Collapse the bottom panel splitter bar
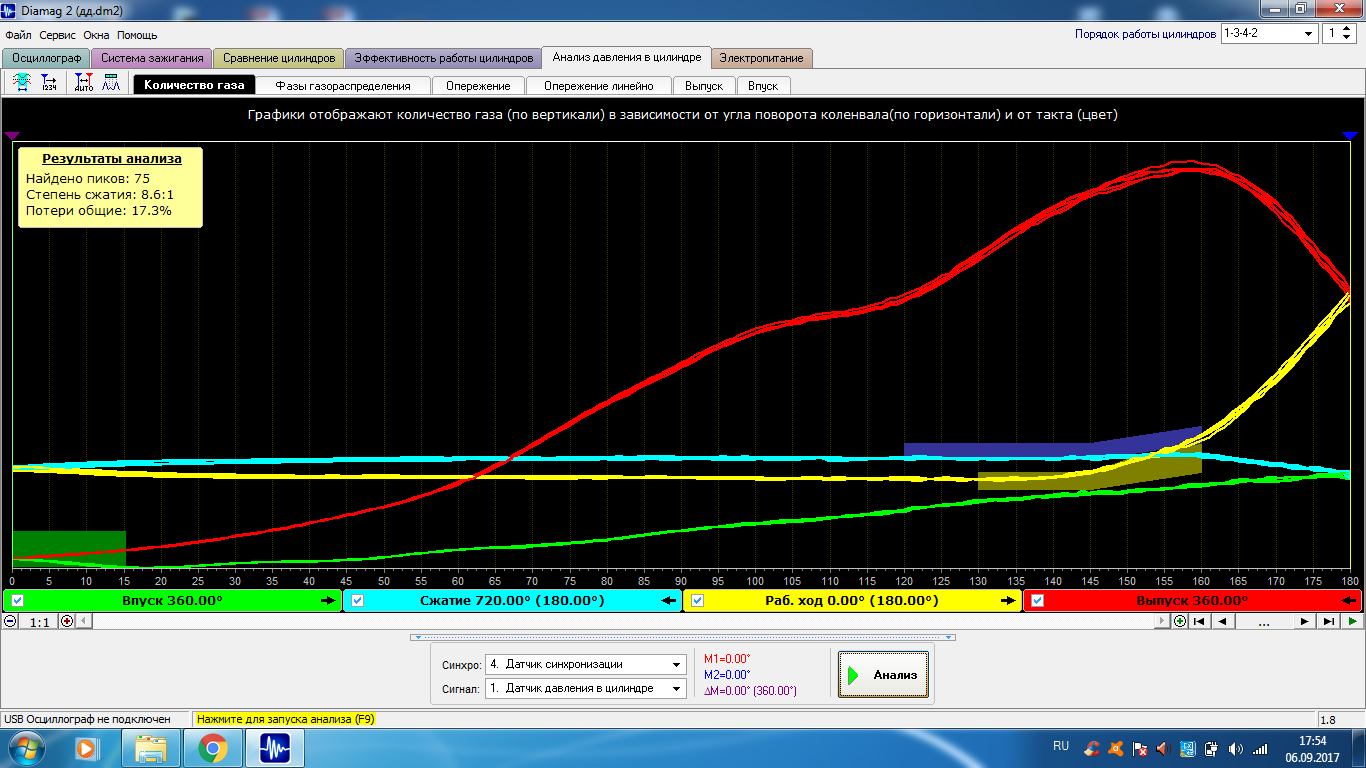Viewport: 1366px width, 768px height. [x=683, y=637]
